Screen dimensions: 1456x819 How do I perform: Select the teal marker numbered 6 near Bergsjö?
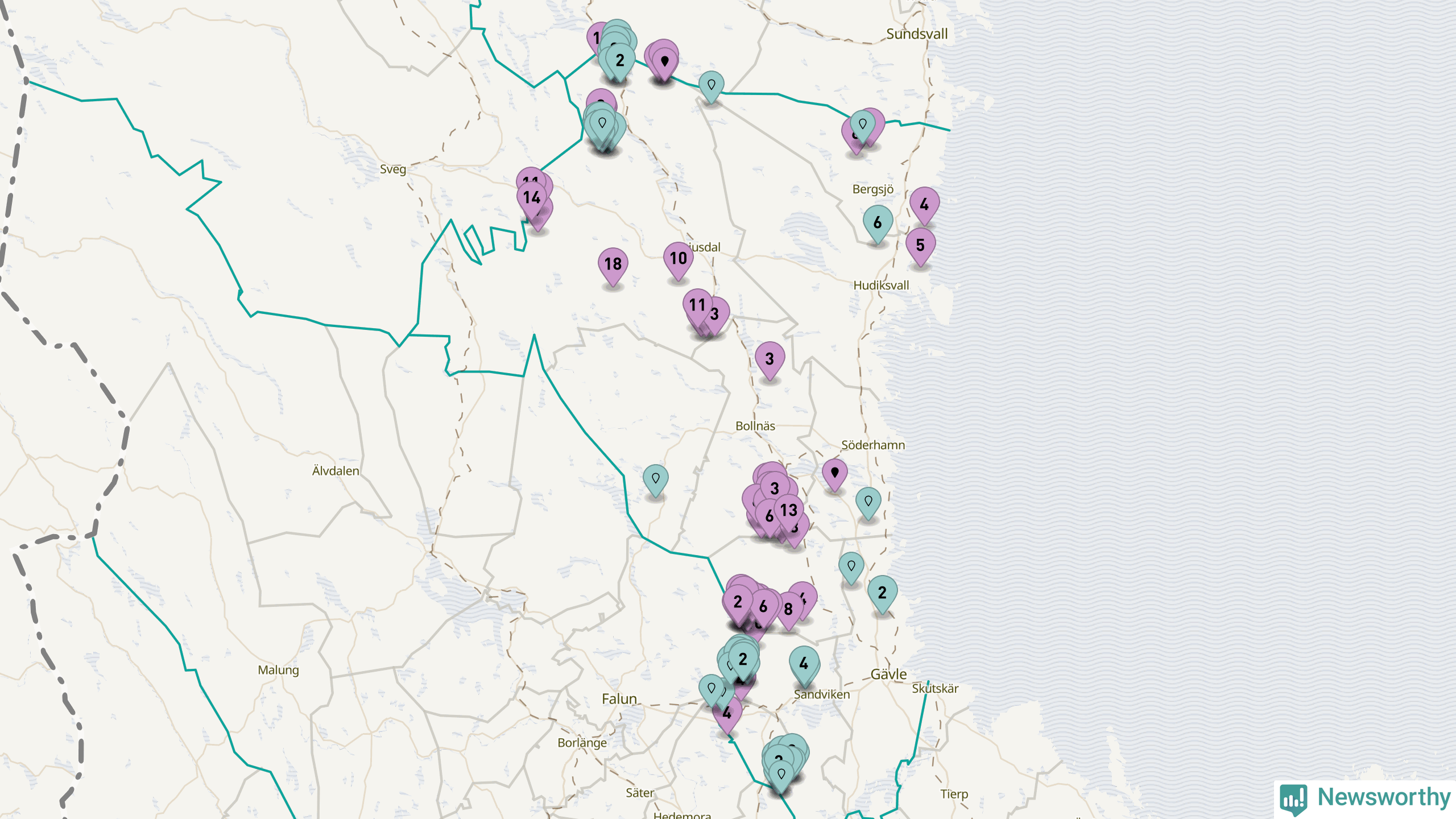point(878,225)
